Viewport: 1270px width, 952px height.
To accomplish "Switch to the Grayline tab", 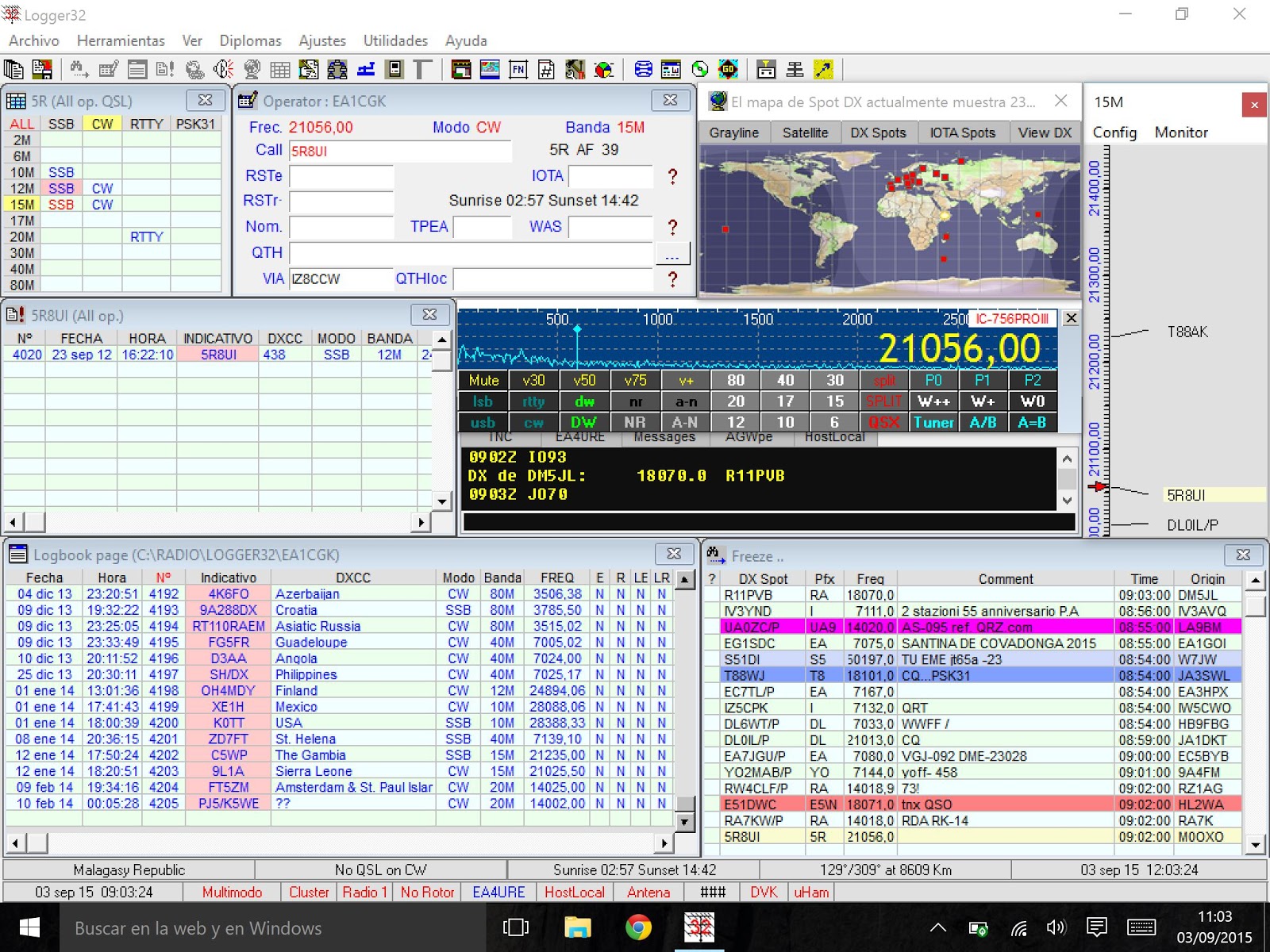I will coord(733,132).
